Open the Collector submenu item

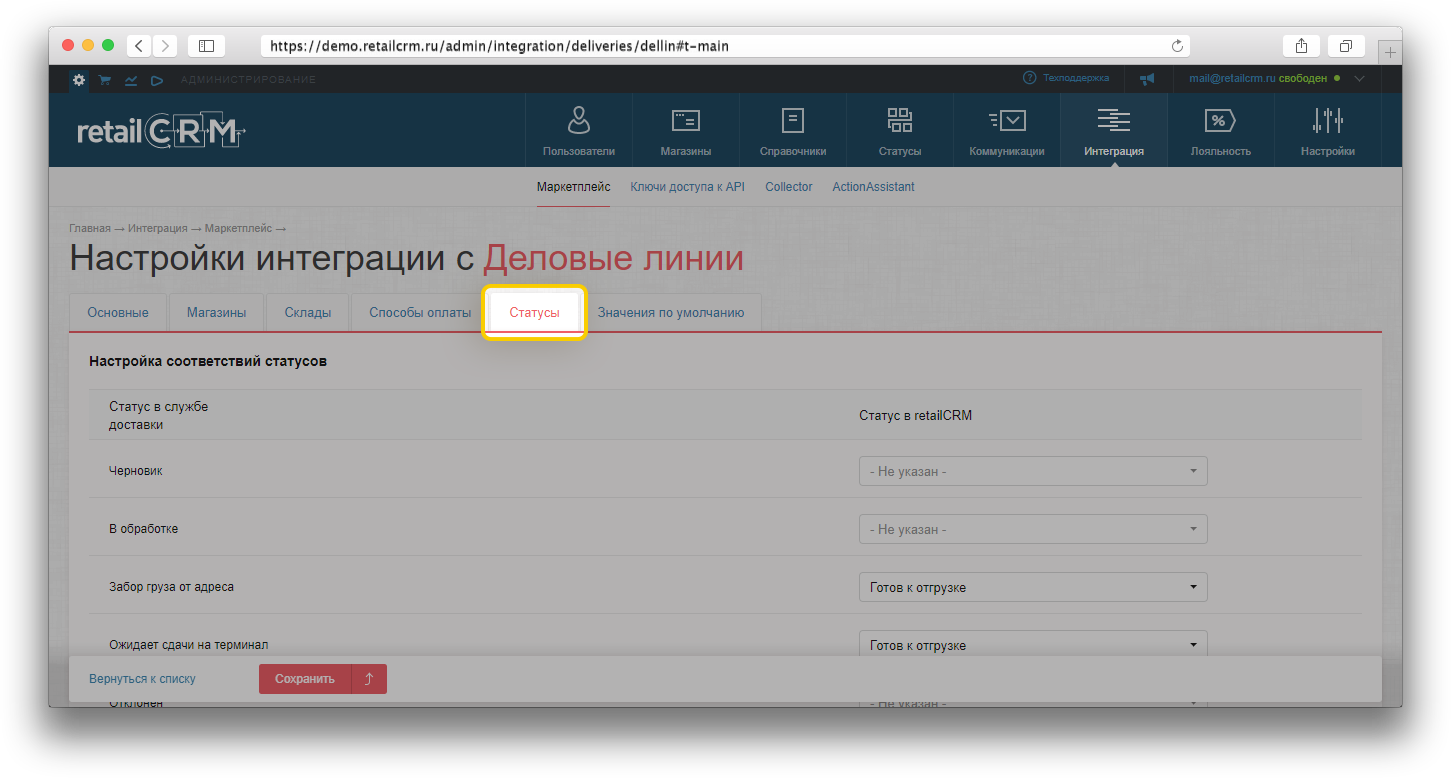coord(789,187)
